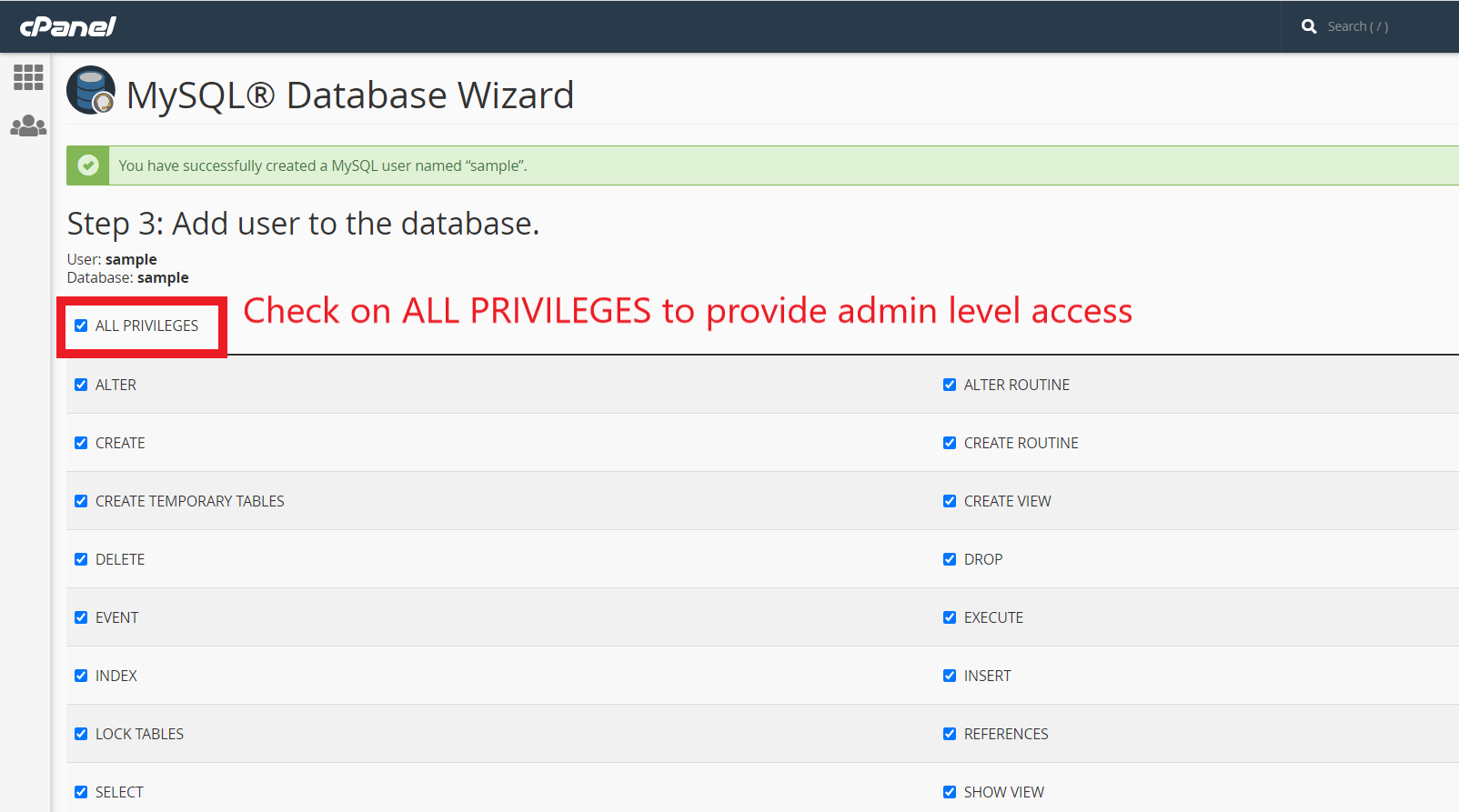Toggle the ALL PRIVILEGES checkbox
Image resolution: width=1459 pixels, height=812 pixels.
pyautogui.click(x=81, y=326)
